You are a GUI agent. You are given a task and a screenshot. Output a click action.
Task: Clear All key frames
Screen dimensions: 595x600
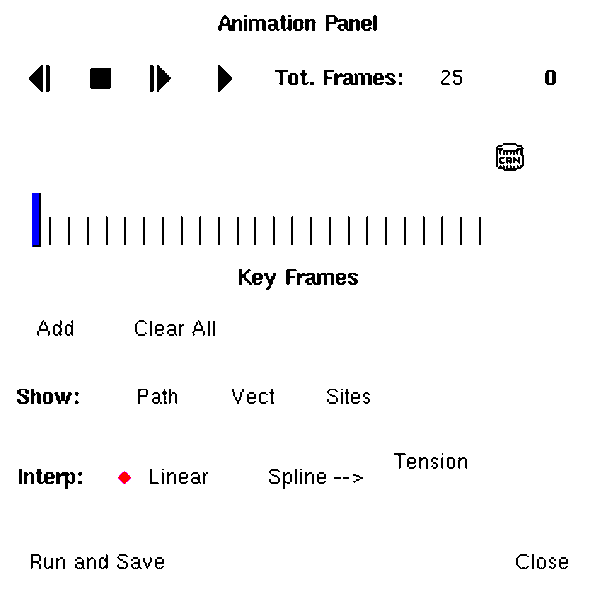(175, 328)
